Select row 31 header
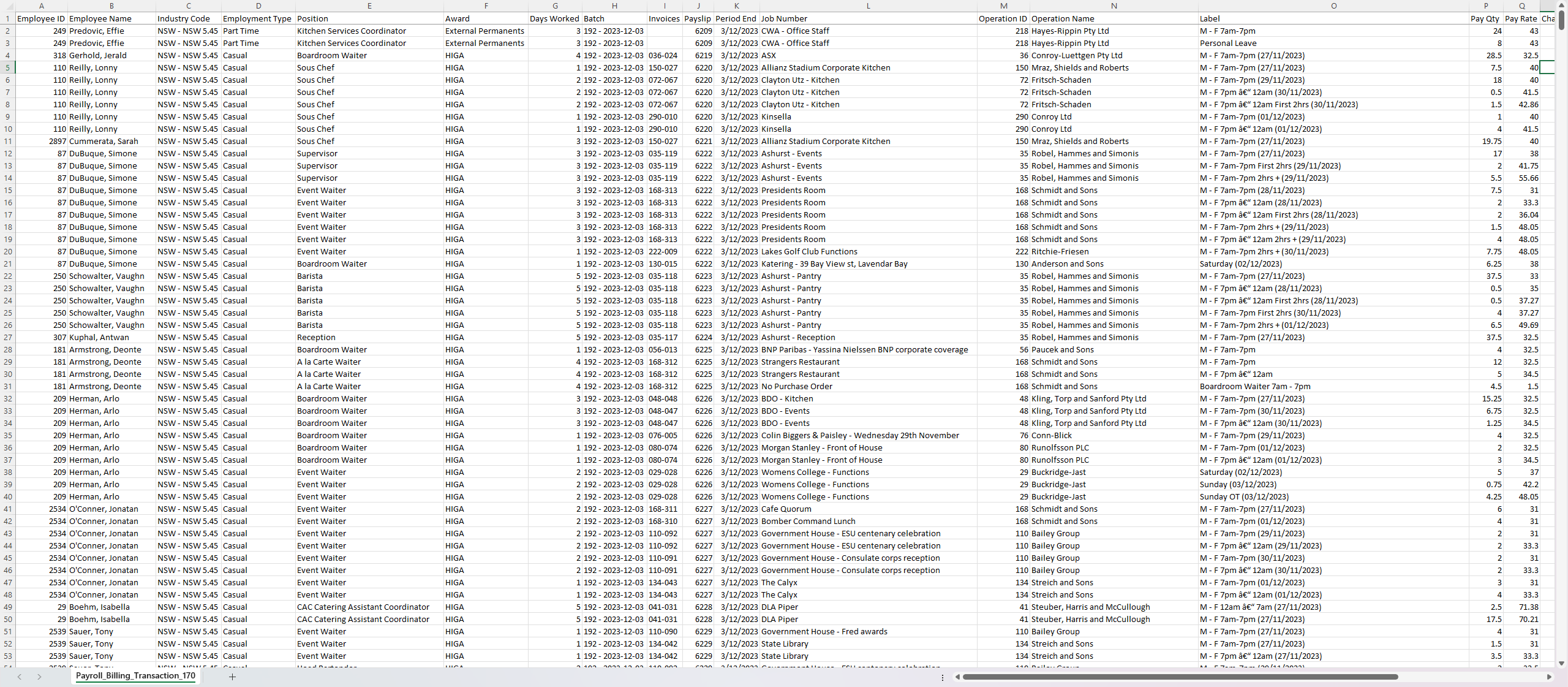 (7, 386)
